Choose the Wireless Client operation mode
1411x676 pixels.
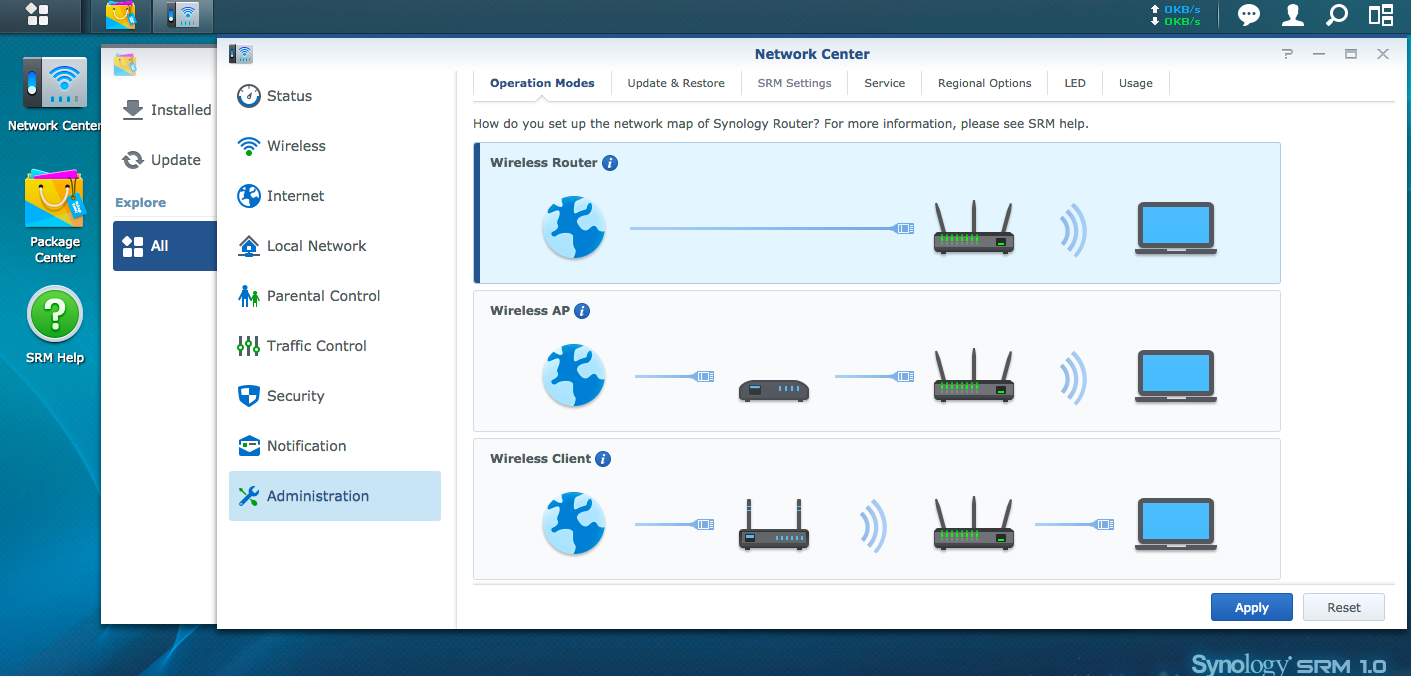coord(877,509)
